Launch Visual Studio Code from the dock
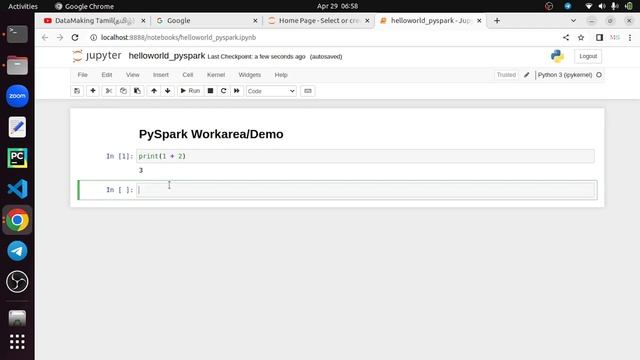The image size is (640, 360). [17, 189]
